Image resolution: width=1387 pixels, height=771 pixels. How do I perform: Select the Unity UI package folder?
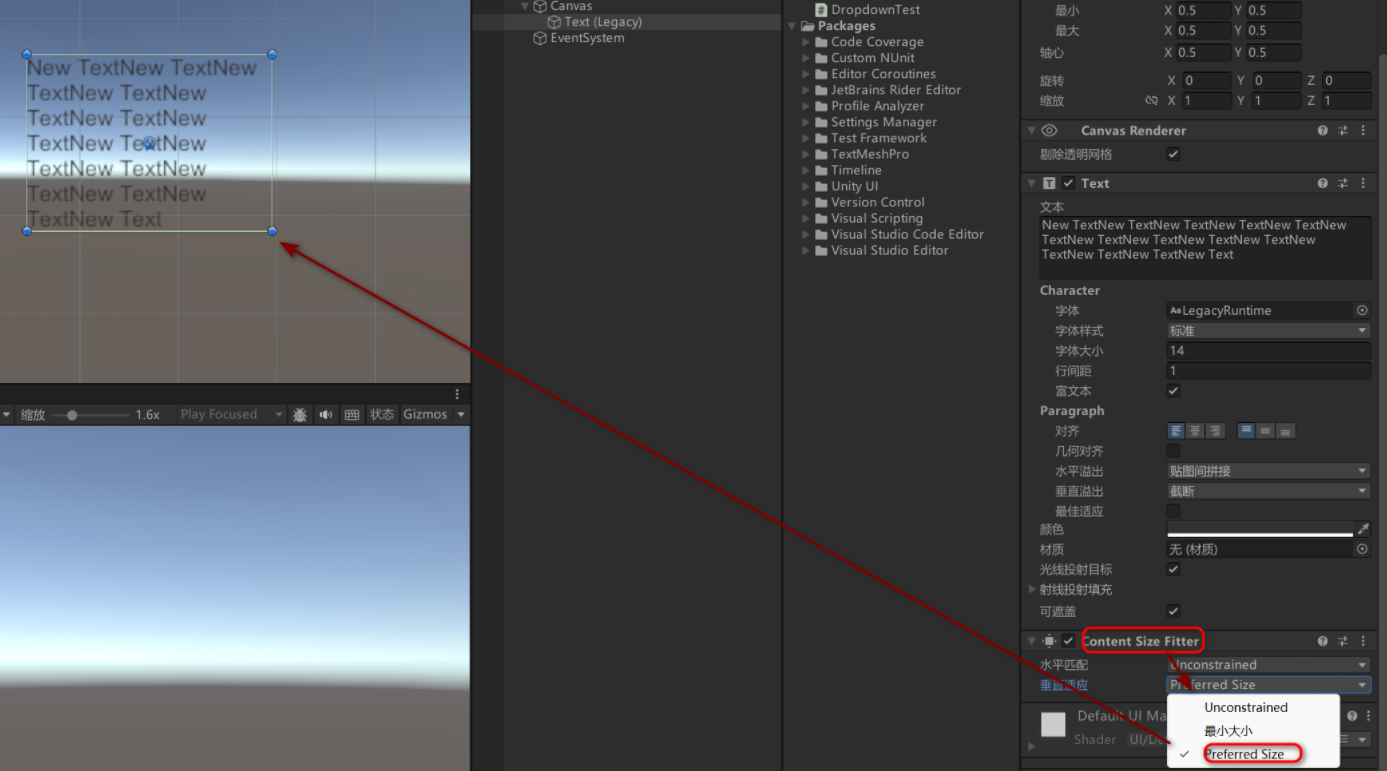pyautogui.click(x=854, y=186)
